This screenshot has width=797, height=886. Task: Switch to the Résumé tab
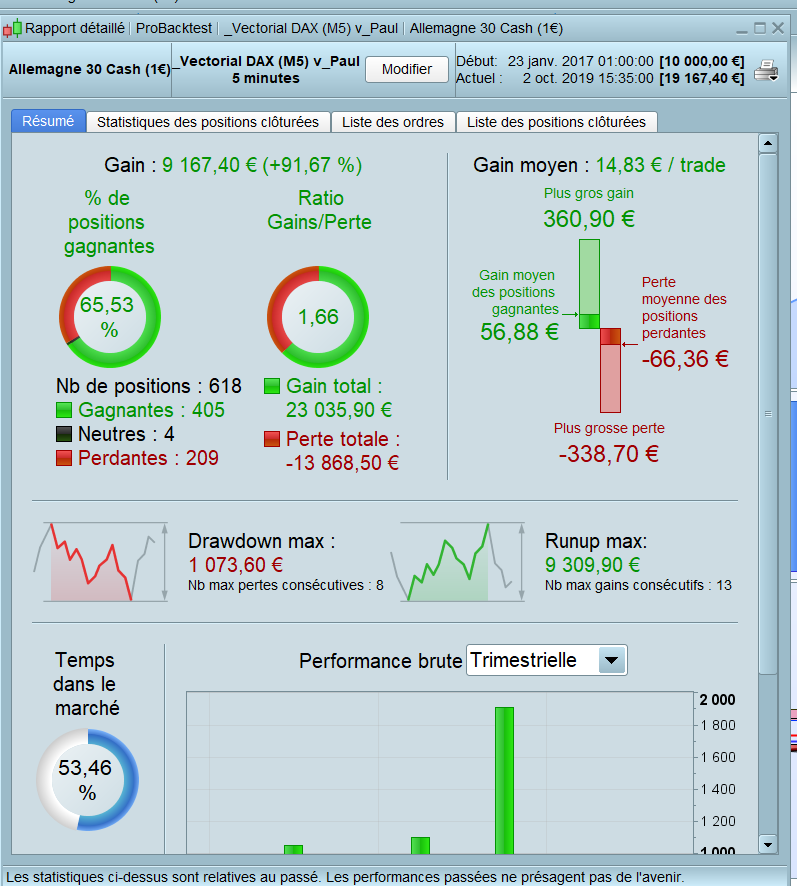click(48, 121)
